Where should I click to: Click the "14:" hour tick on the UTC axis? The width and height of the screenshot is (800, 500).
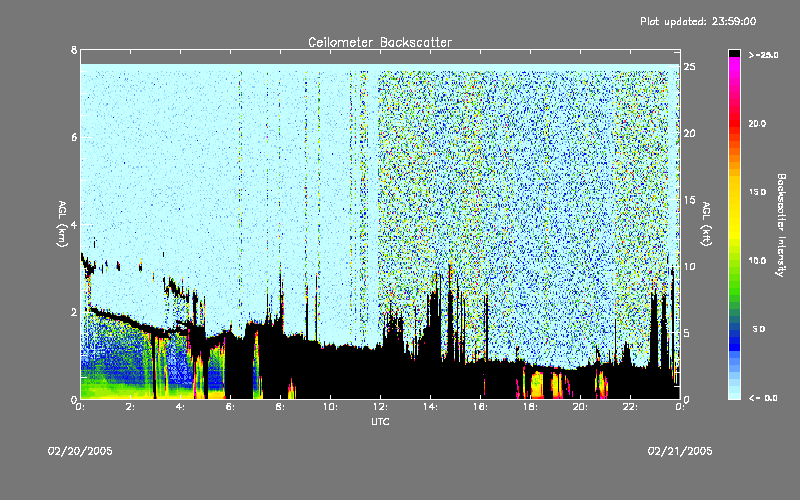(x=430, y=407)
